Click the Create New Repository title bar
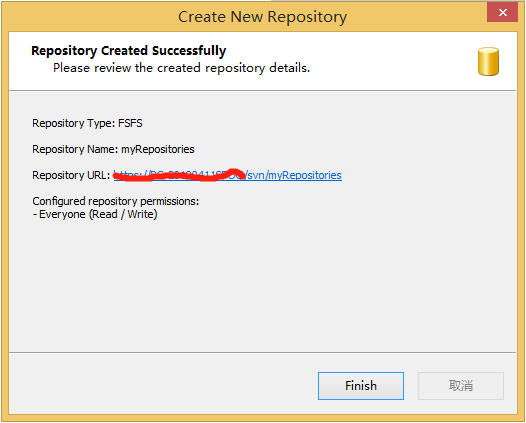 coord(262,17)
